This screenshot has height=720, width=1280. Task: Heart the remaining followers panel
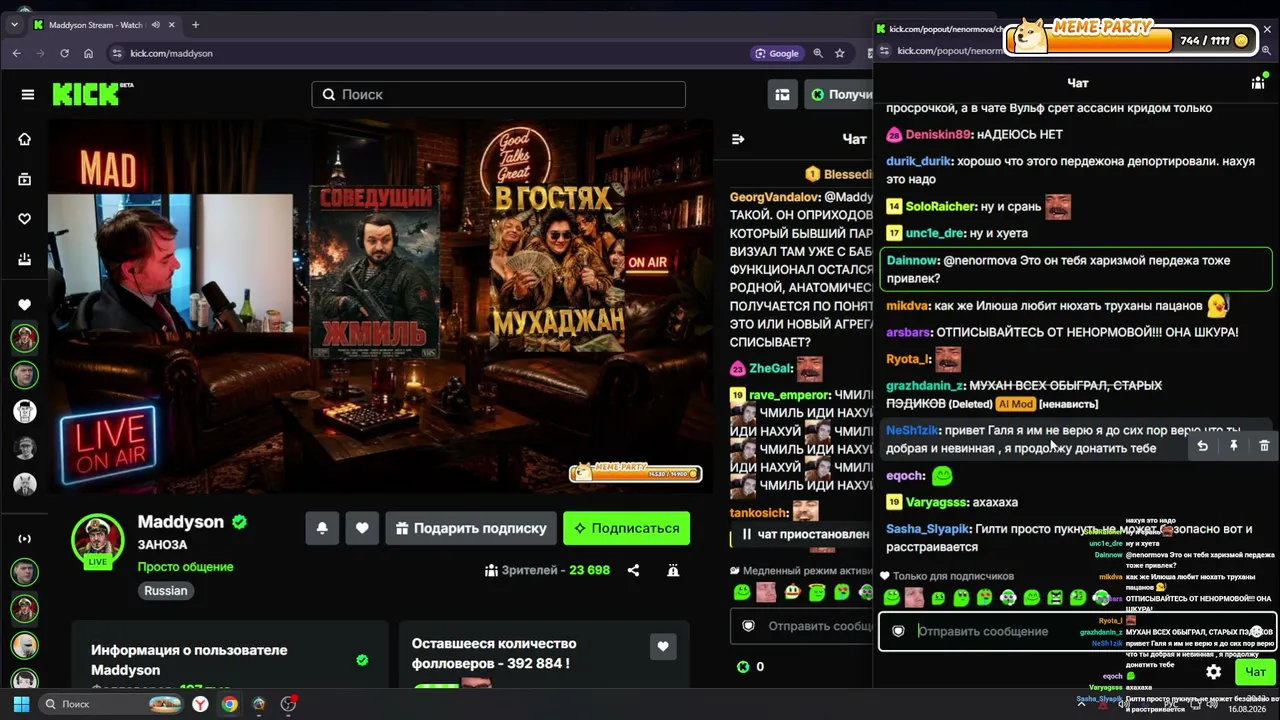coord(662,647)
